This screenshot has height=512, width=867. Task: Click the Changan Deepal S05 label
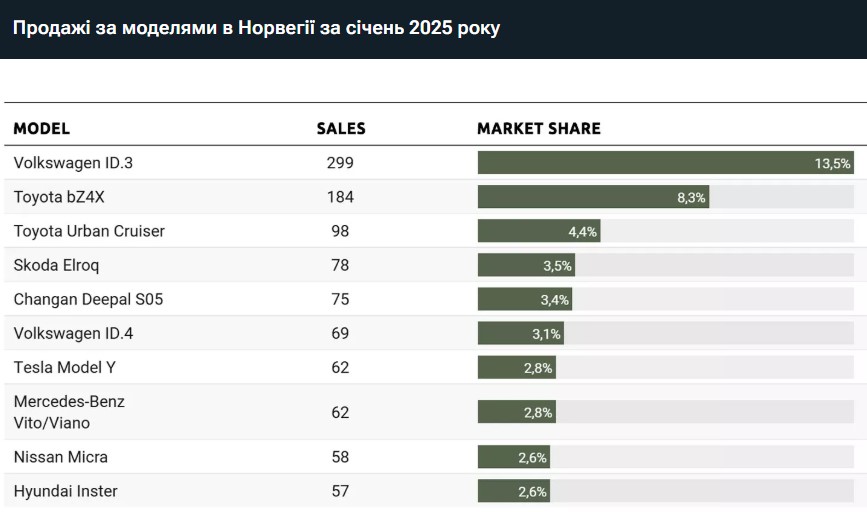(x=88, y=299)
